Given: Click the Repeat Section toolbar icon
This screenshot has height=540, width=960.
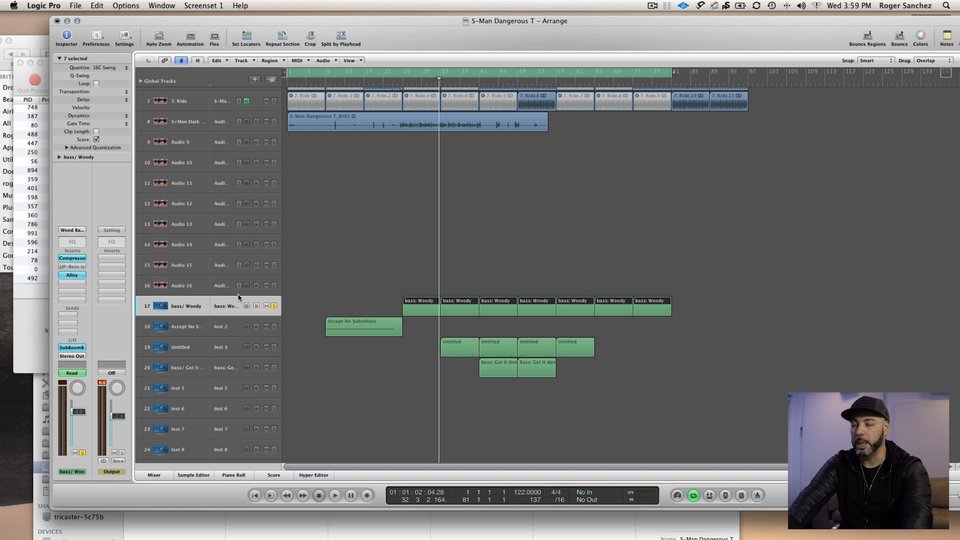Looking at the screenshot, I should 282,38.
